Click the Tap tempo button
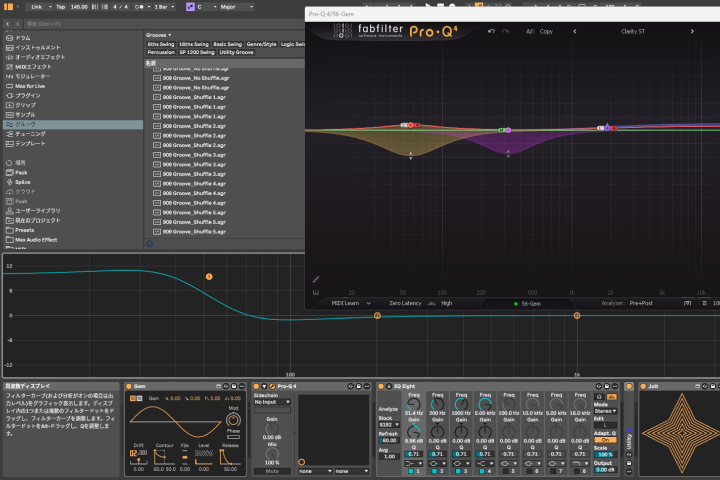 [x=60, y=7]
